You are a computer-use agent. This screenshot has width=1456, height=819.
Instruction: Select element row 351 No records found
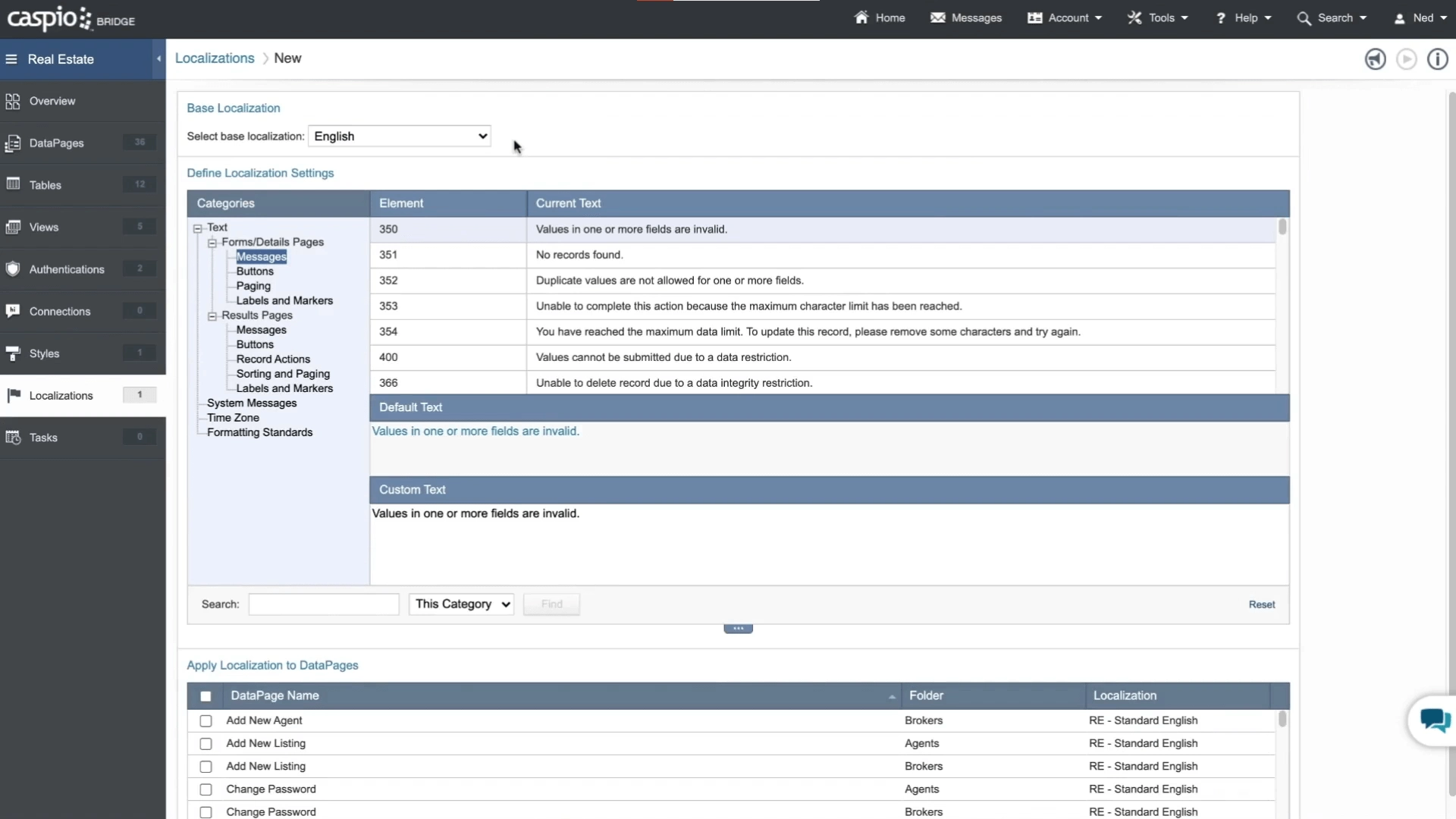823,255
